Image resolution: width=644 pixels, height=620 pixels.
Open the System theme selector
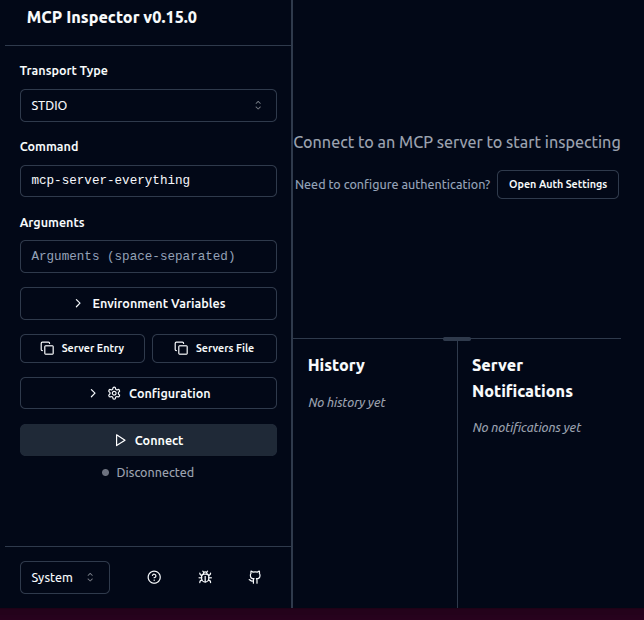click(x=64, y=577)
